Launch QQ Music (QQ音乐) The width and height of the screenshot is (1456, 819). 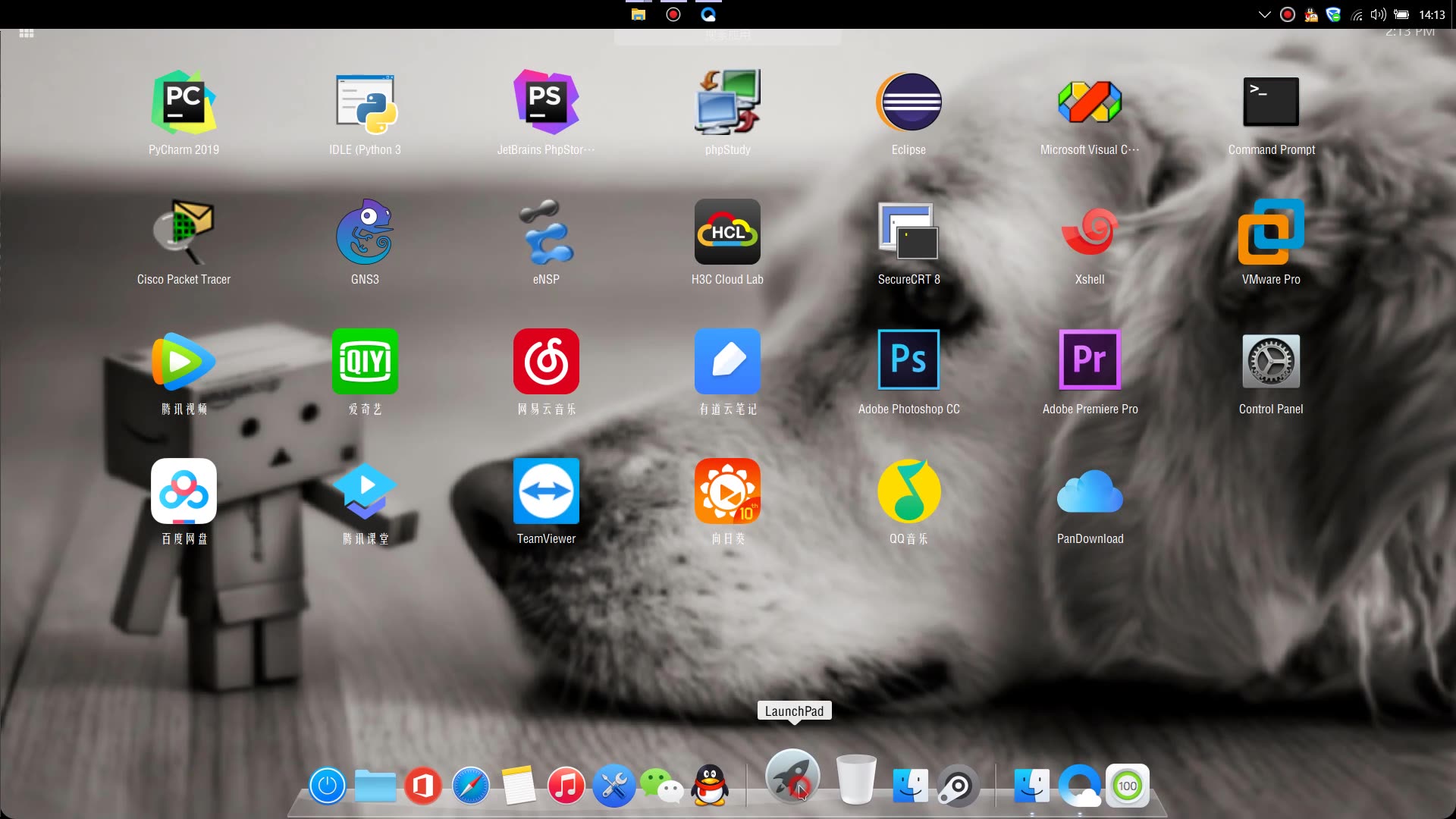click(x=908, y=491)
